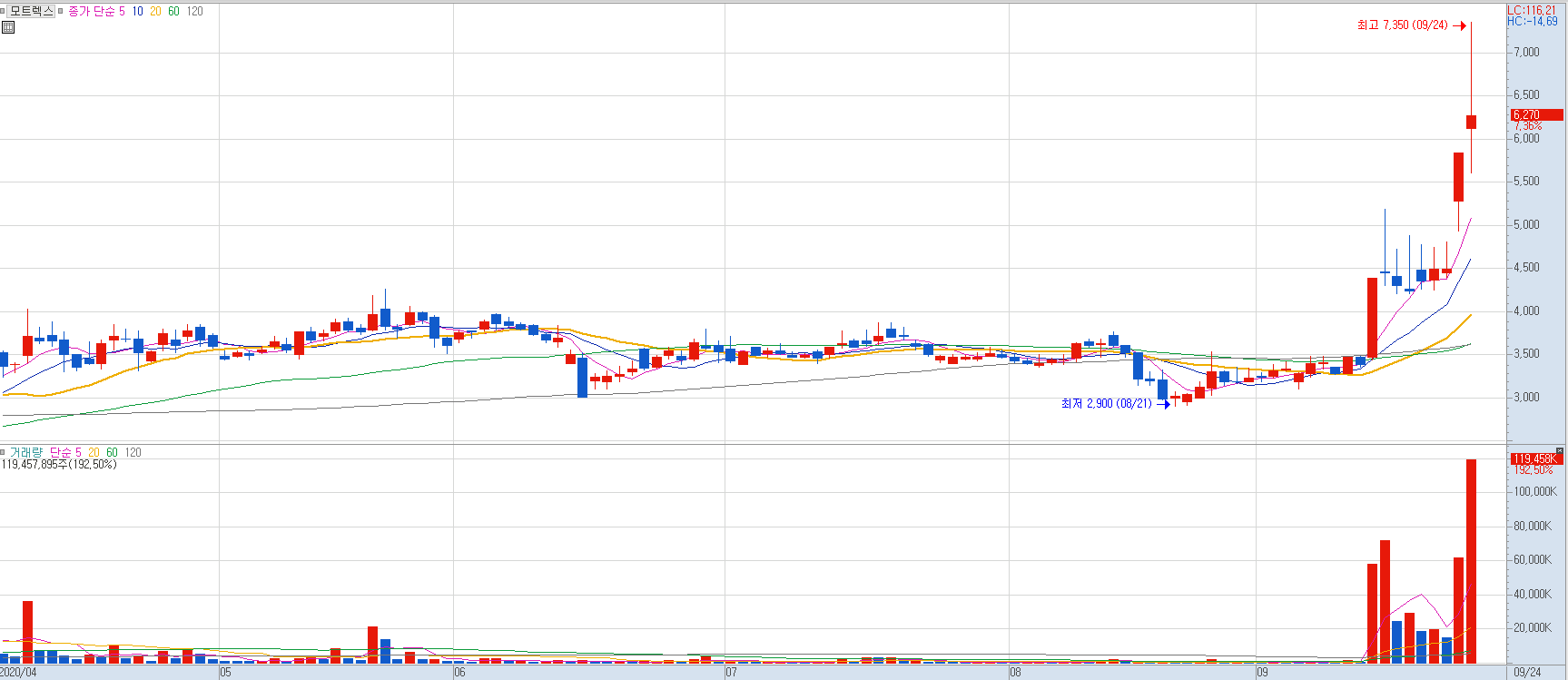1568x680 pixels.
Task: Select the orange 20-day price average label
Action: coord(155,12)
